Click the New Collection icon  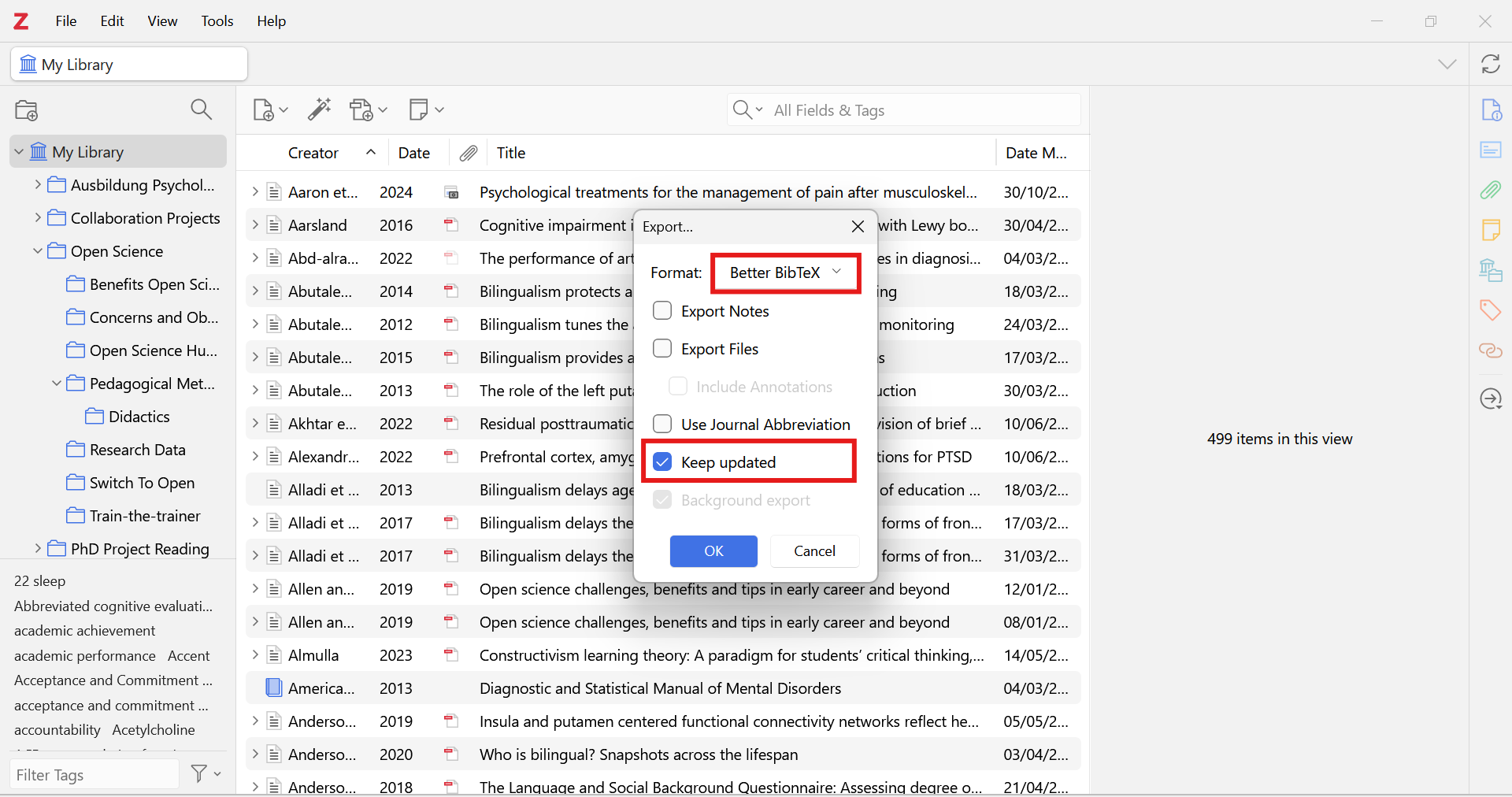[27, 110]
